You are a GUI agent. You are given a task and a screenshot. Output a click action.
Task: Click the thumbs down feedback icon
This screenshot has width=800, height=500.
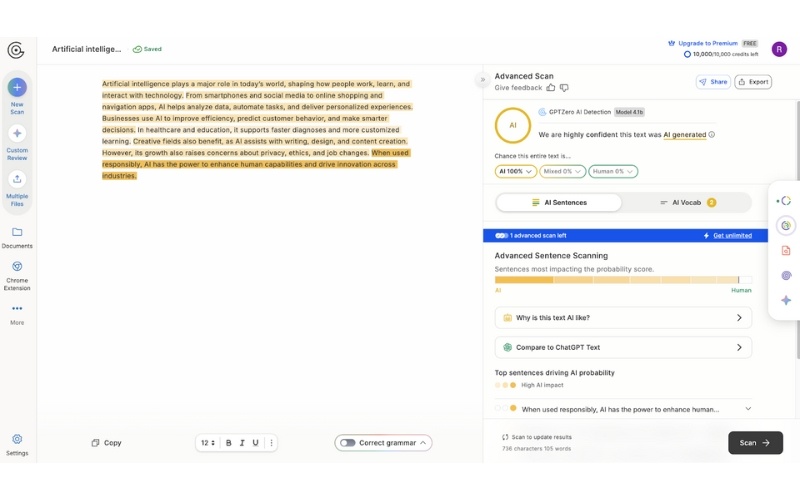click(x=564, y=88)
